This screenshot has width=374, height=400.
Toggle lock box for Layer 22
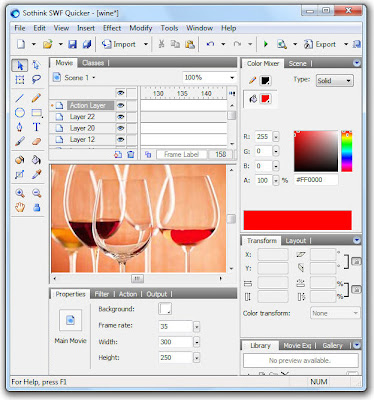132,117
